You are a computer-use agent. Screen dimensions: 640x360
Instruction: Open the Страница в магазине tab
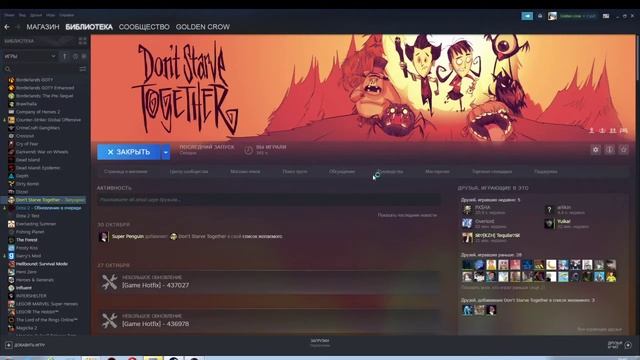[x=126, y=172]
